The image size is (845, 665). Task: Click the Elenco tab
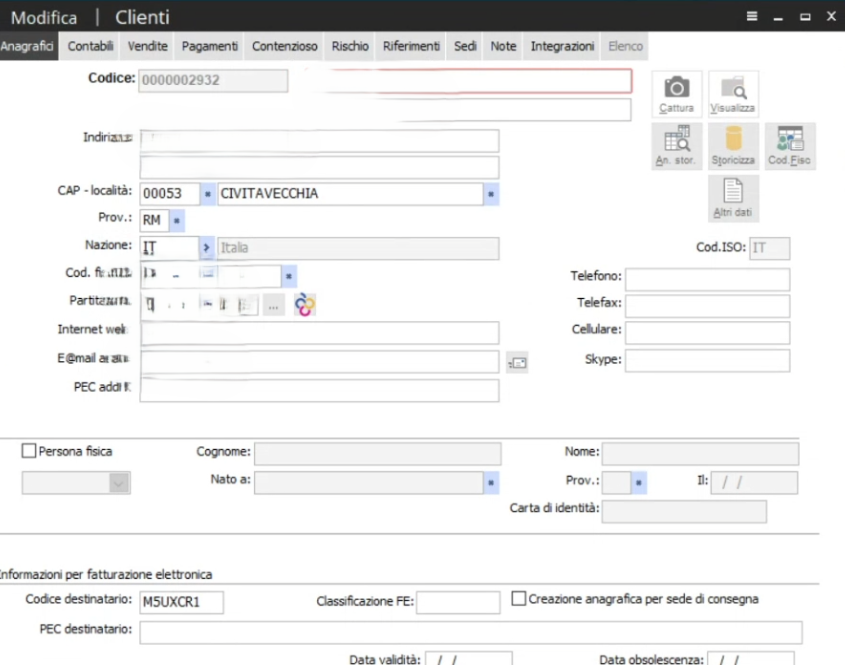625,46
